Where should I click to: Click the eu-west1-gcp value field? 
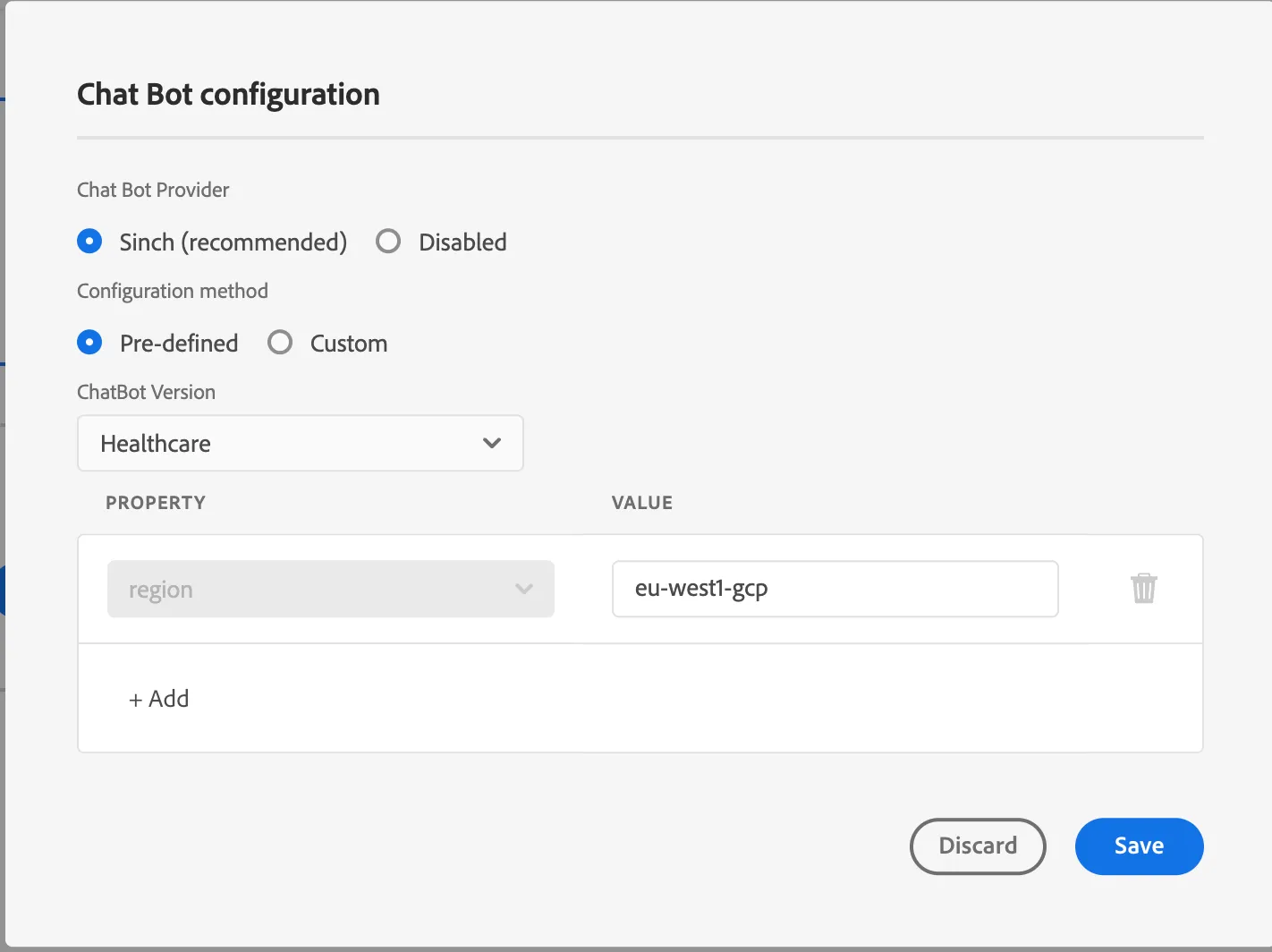click(835, 589)
